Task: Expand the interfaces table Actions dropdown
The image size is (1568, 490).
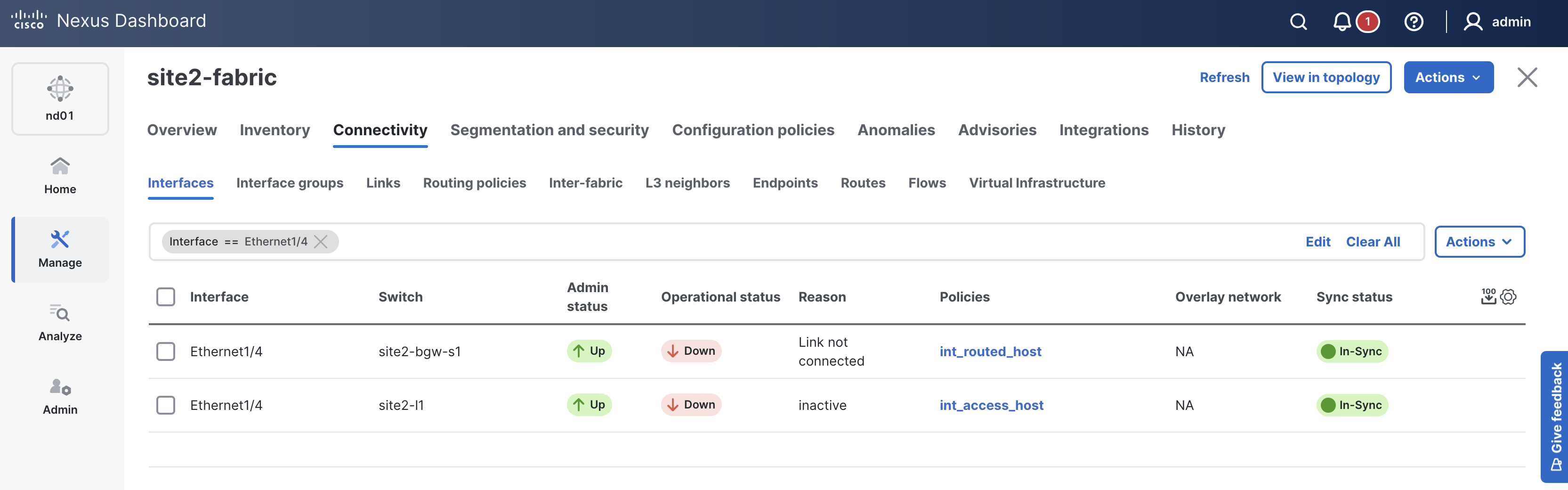Action: [x=1479, y=242]
